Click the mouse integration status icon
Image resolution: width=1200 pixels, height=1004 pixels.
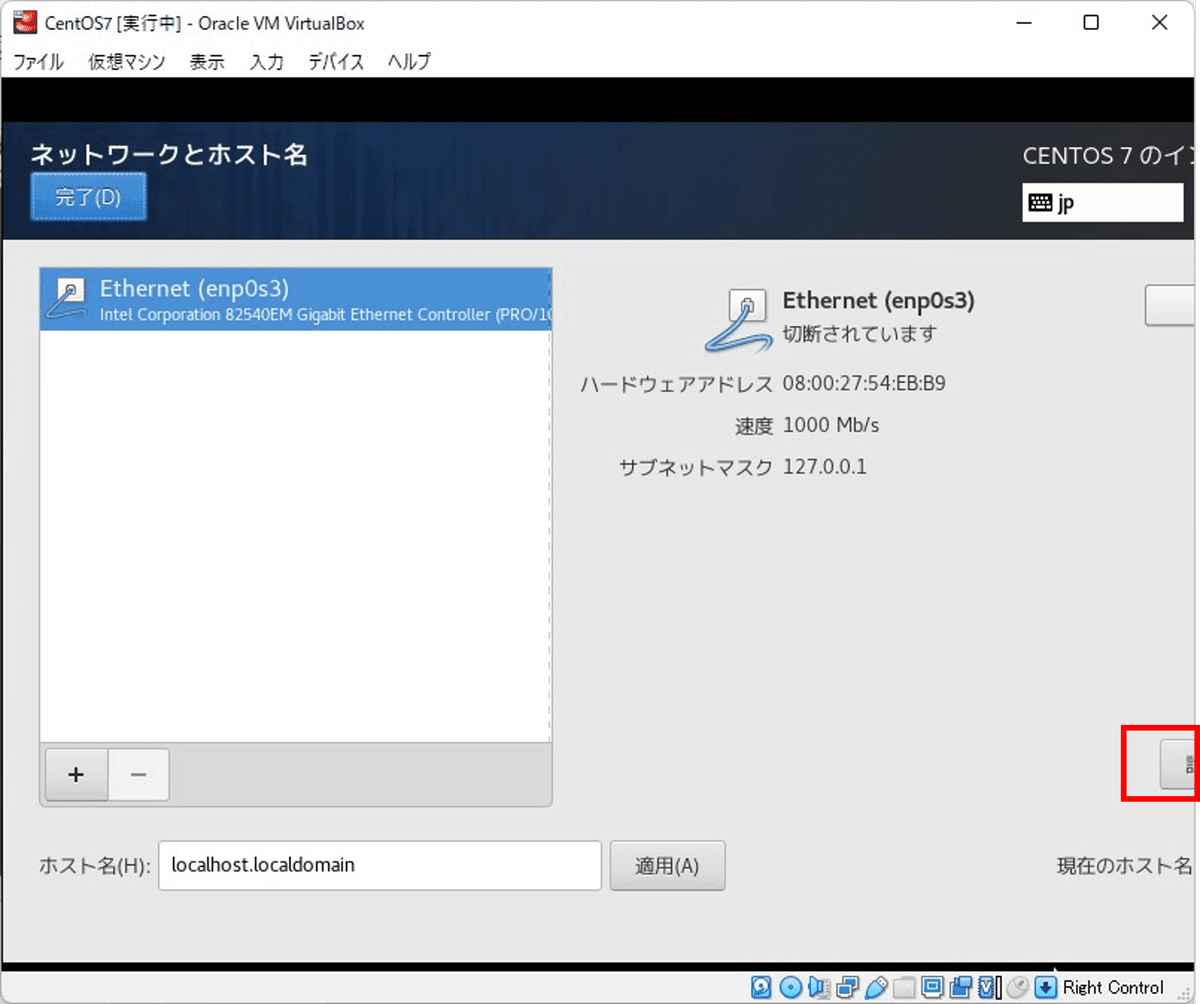1018,988
